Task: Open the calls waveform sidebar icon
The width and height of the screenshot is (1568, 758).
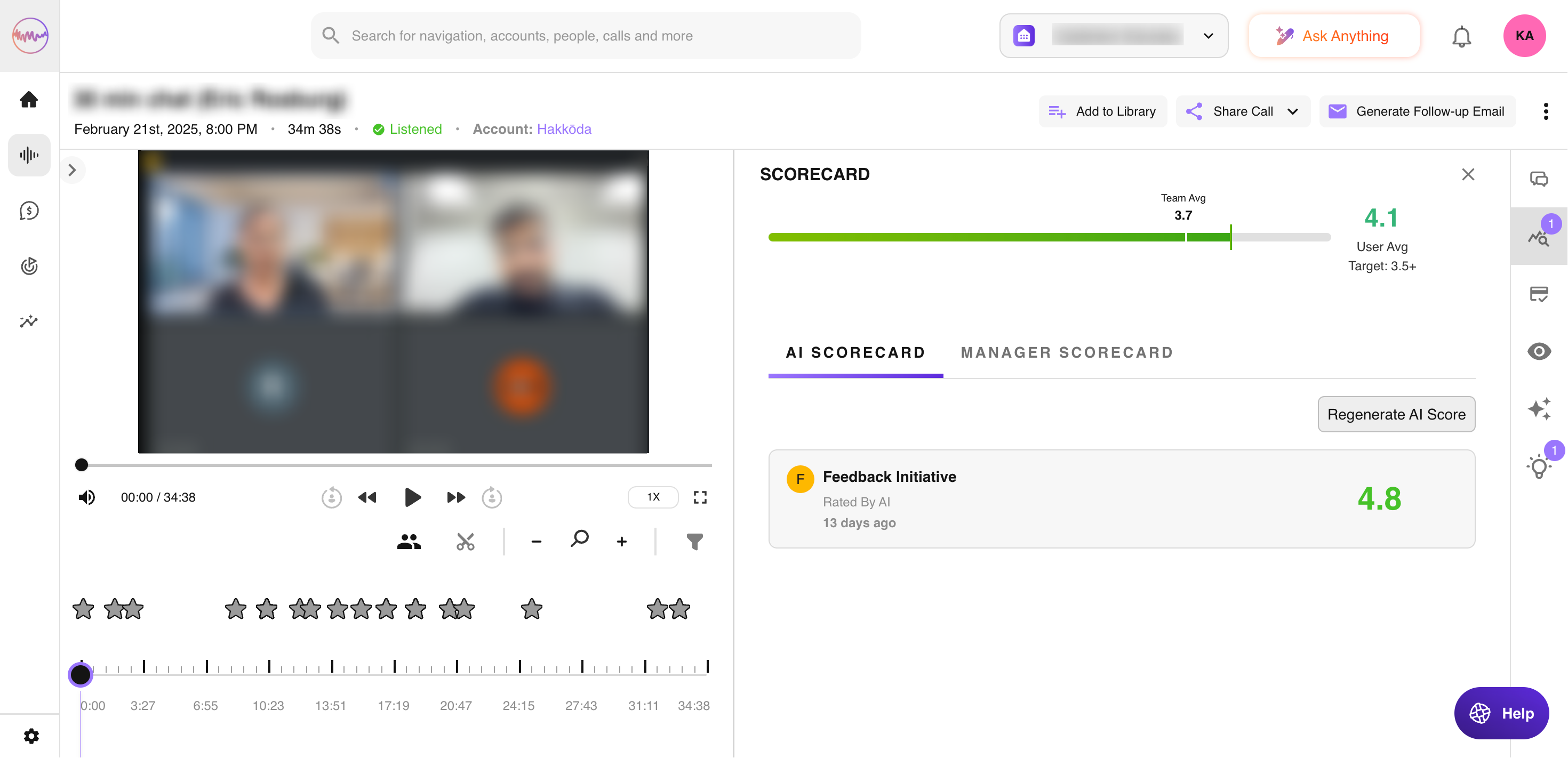Action: click(29, 155)
